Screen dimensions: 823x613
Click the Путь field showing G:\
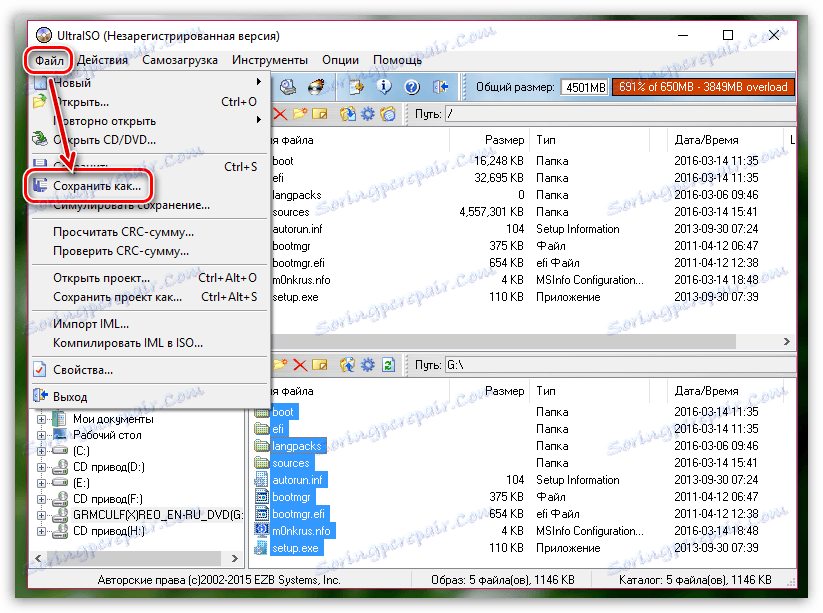click(x=620, y=365)
